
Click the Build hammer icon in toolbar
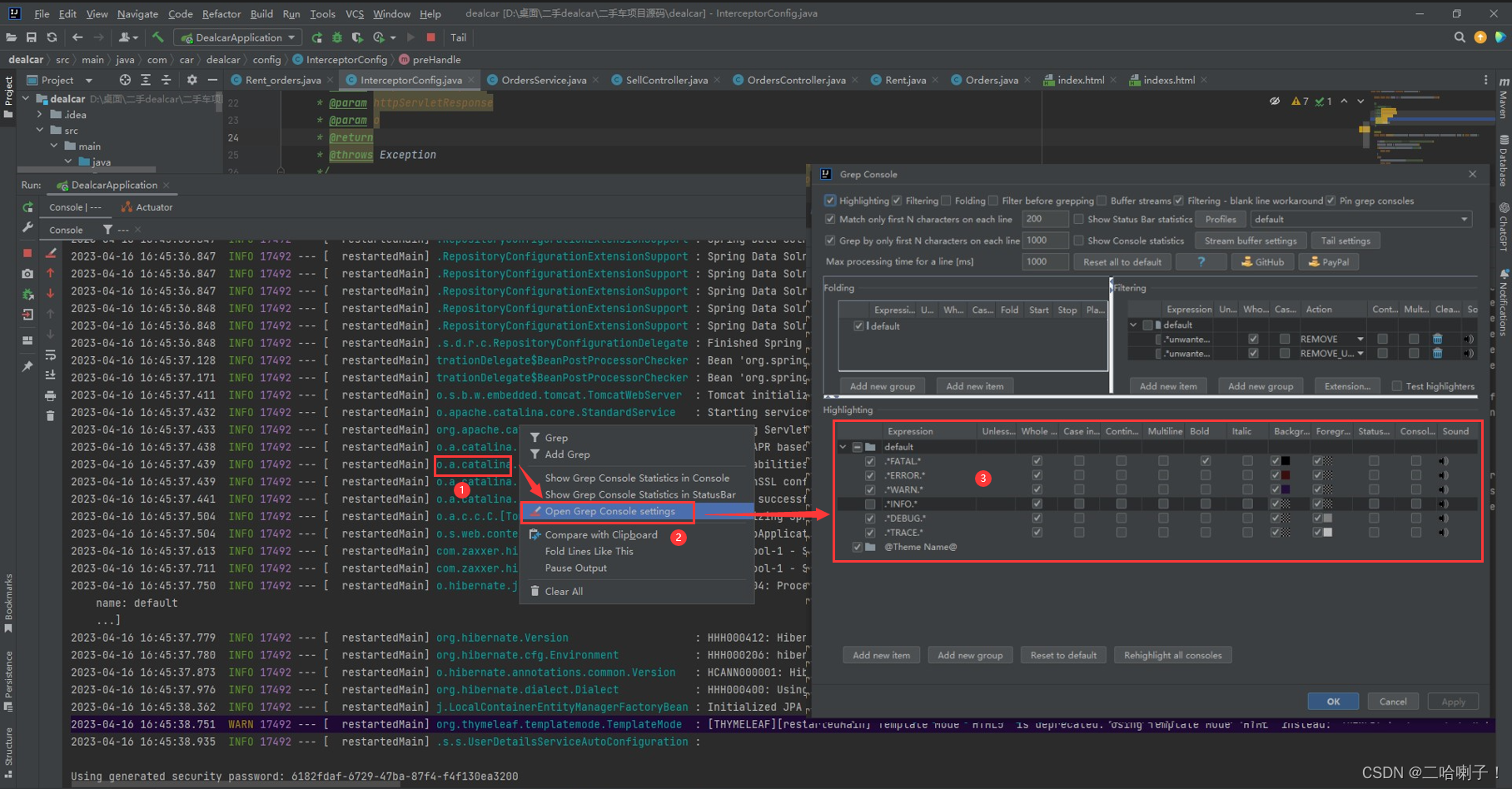pyautogui.click(x=157, y=37)
